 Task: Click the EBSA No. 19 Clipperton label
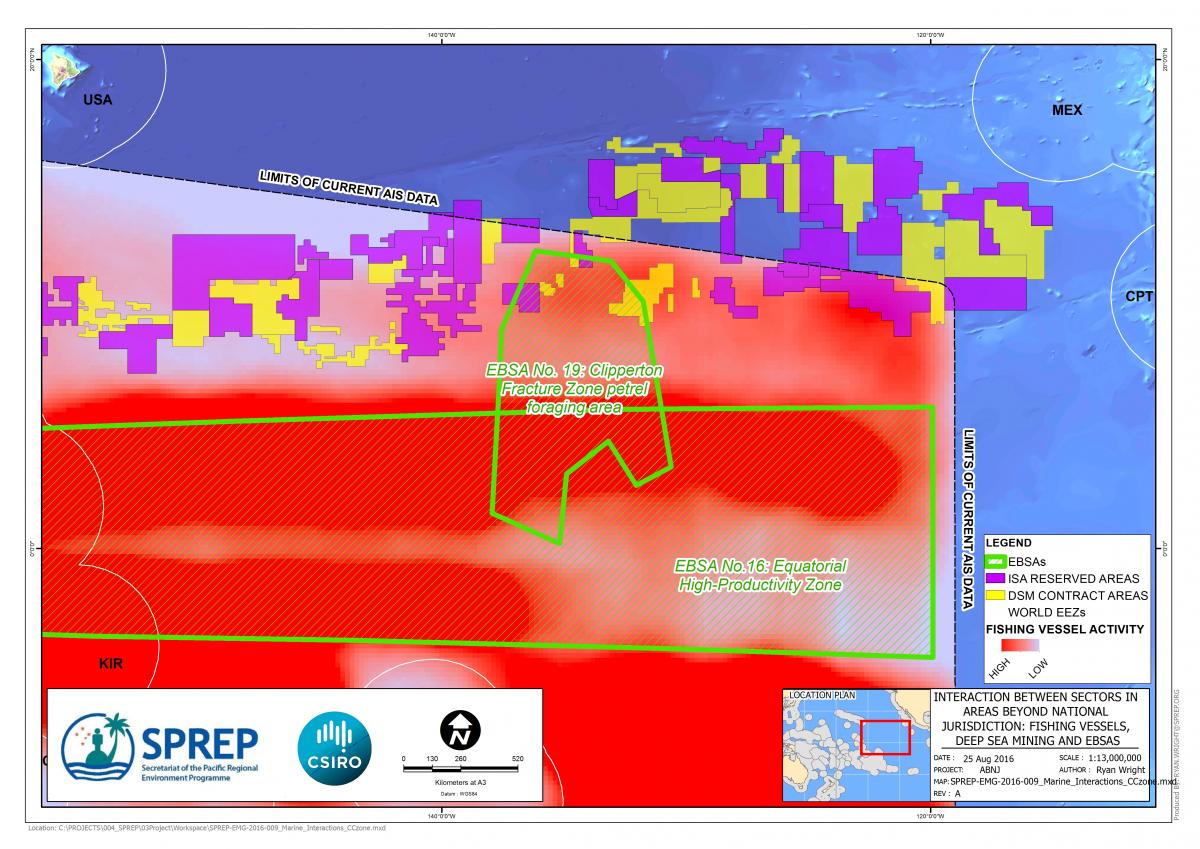574,388
